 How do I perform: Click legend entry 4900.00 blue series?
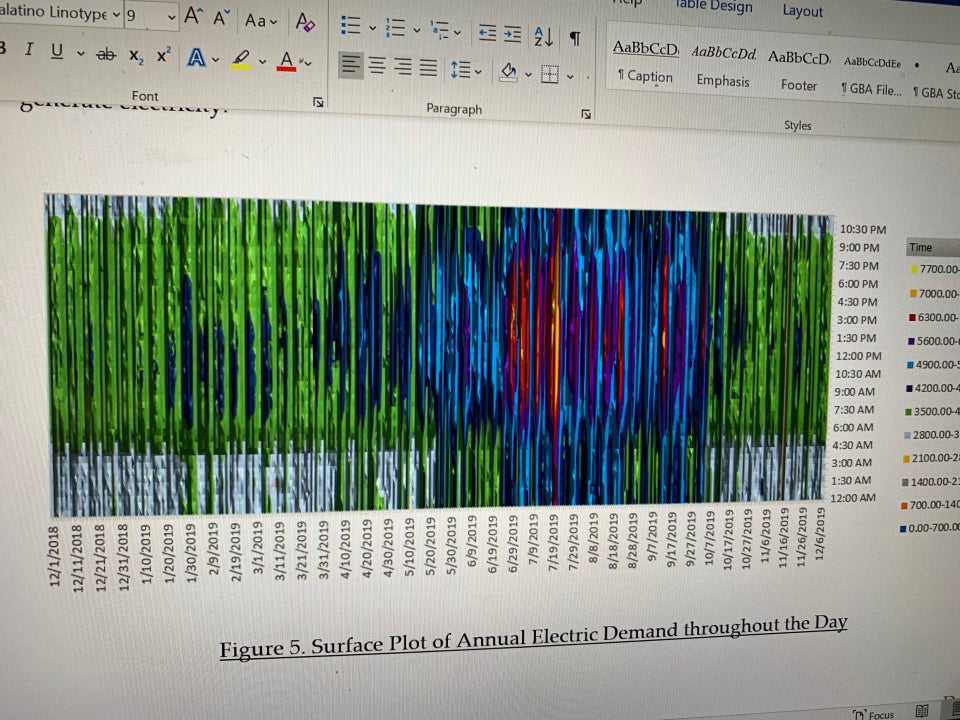(932, 364)
